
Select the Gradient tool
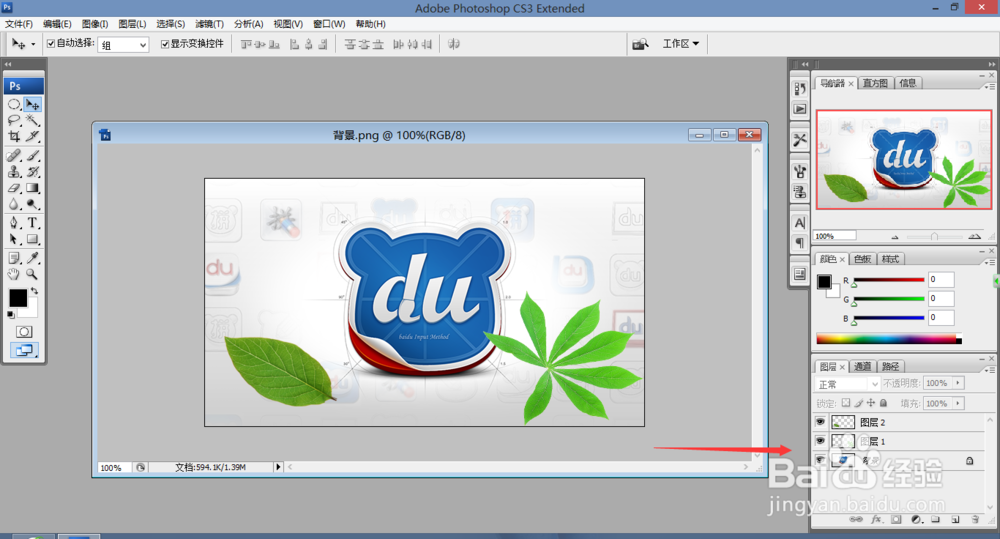coord(33,188)
